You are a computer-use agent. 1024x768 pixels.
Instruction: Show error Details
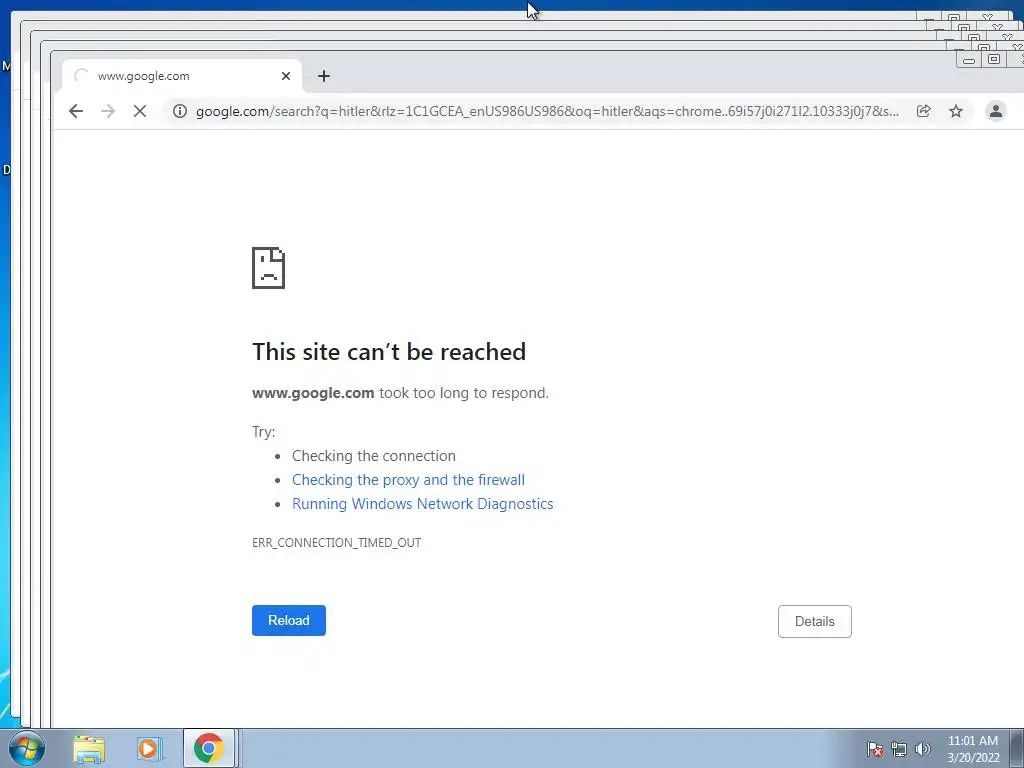814,621
